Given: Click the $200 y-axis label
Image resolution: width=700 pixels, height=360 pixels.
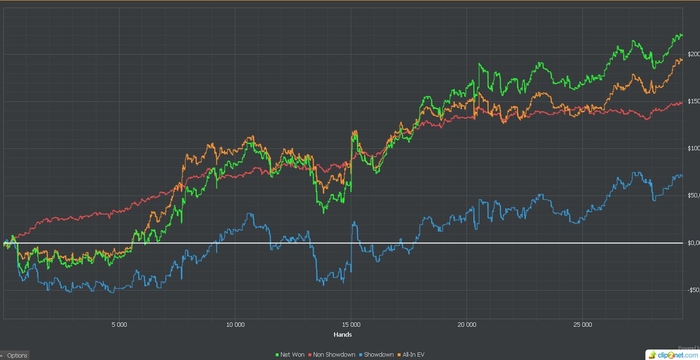Looking at the screenshot, I should coord(694,54).
